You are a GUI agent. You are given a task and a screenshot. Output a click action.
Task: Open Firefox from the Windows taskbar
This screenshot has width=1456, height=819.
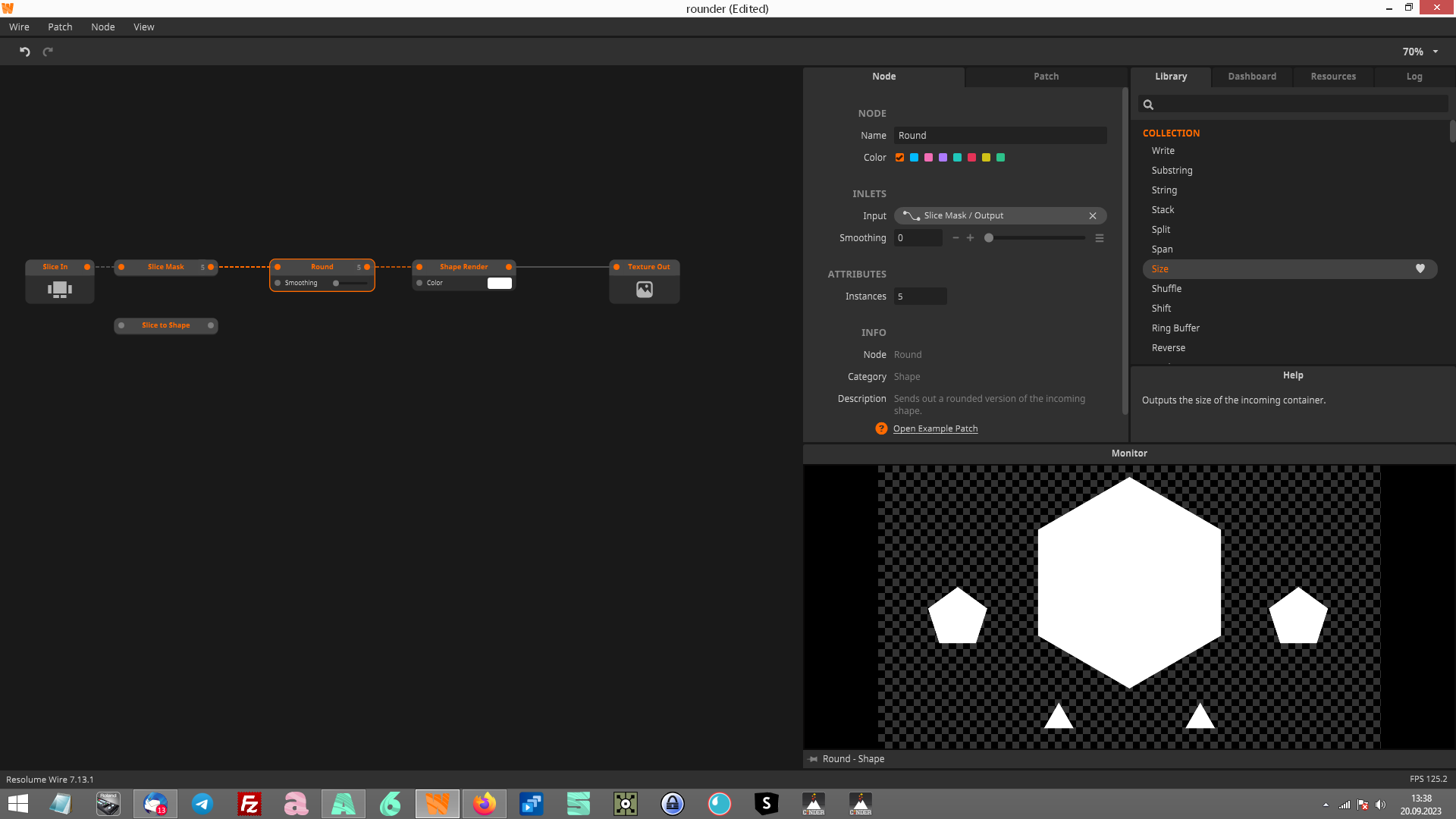click(x=484, y=804)
